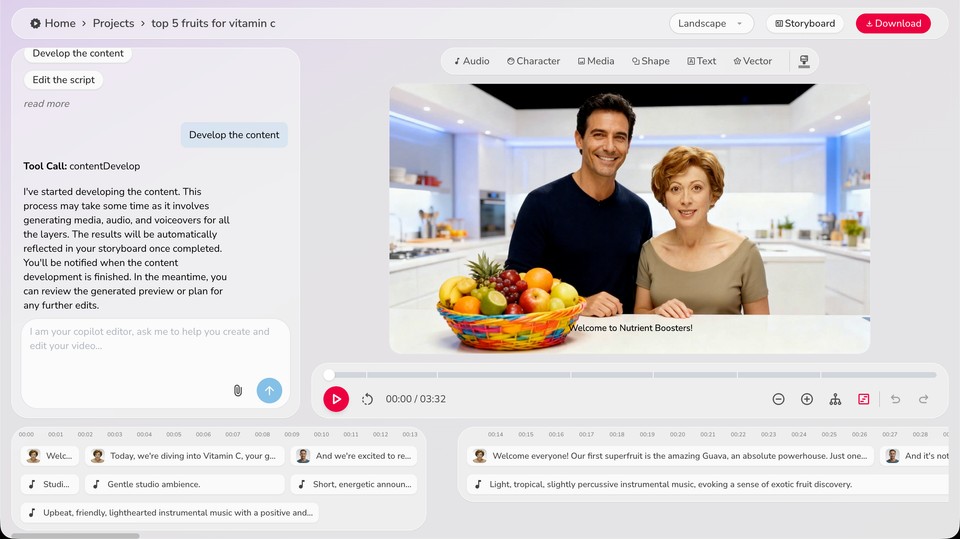Send the copilot message with arrow button

point(269,390)
